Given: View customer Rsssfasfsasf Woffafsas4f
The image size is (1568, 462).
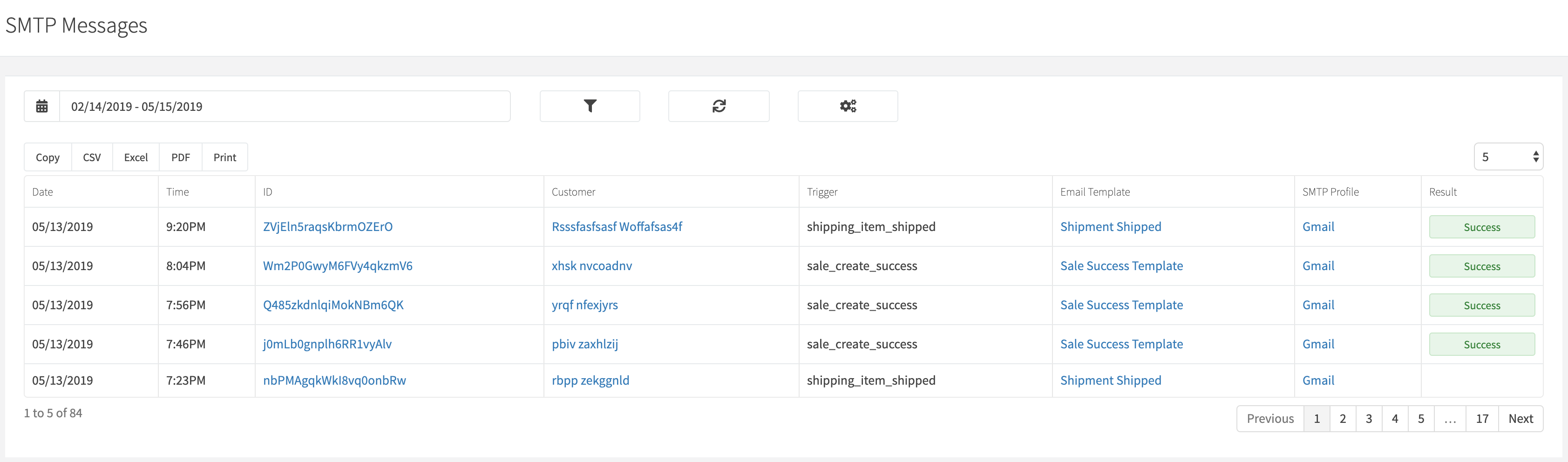Looking at the screenshot, I should [617, 227].
